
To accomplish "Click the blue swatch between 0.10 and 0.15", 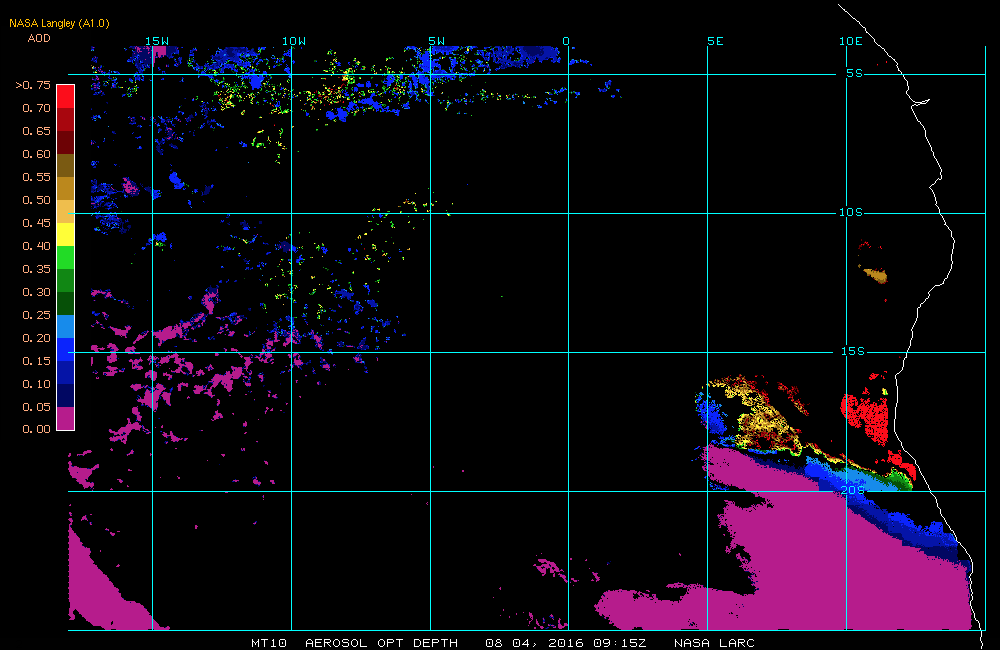I will click(66, 372).
